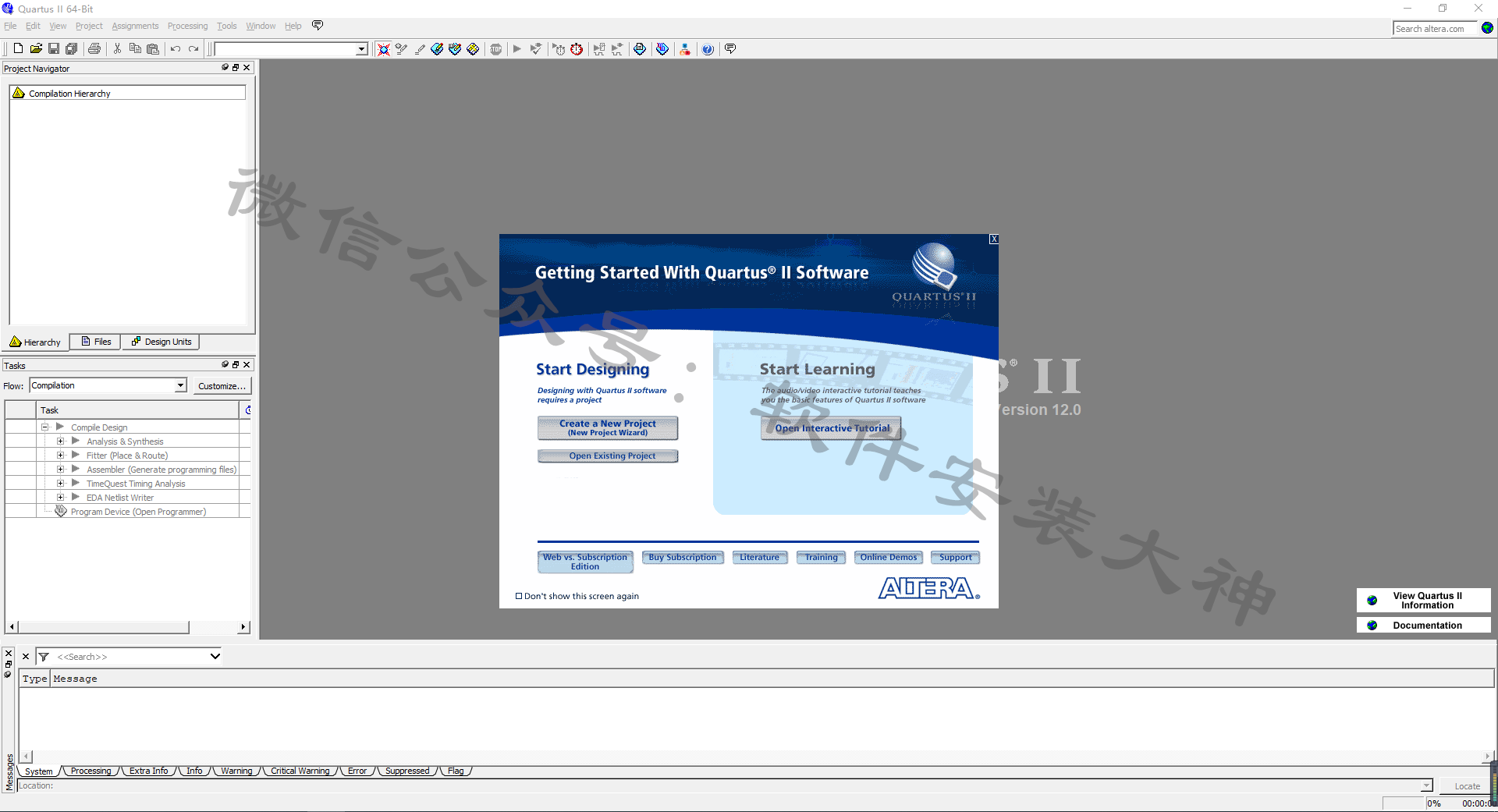Image resolution: width=1498 pixels, height=812 pixels.
Task: Click the Documentation button
Action: pyautogui.click(x=1424, y=625)
